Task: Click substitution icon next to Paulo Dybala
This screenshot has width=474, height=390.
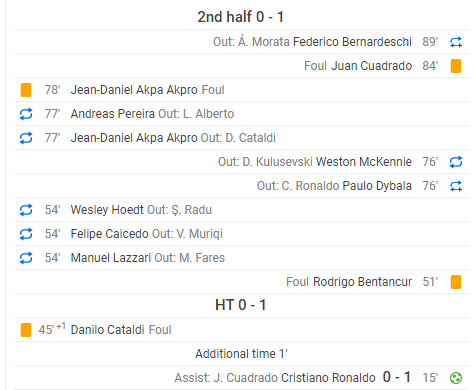Action: pos(456,186)
